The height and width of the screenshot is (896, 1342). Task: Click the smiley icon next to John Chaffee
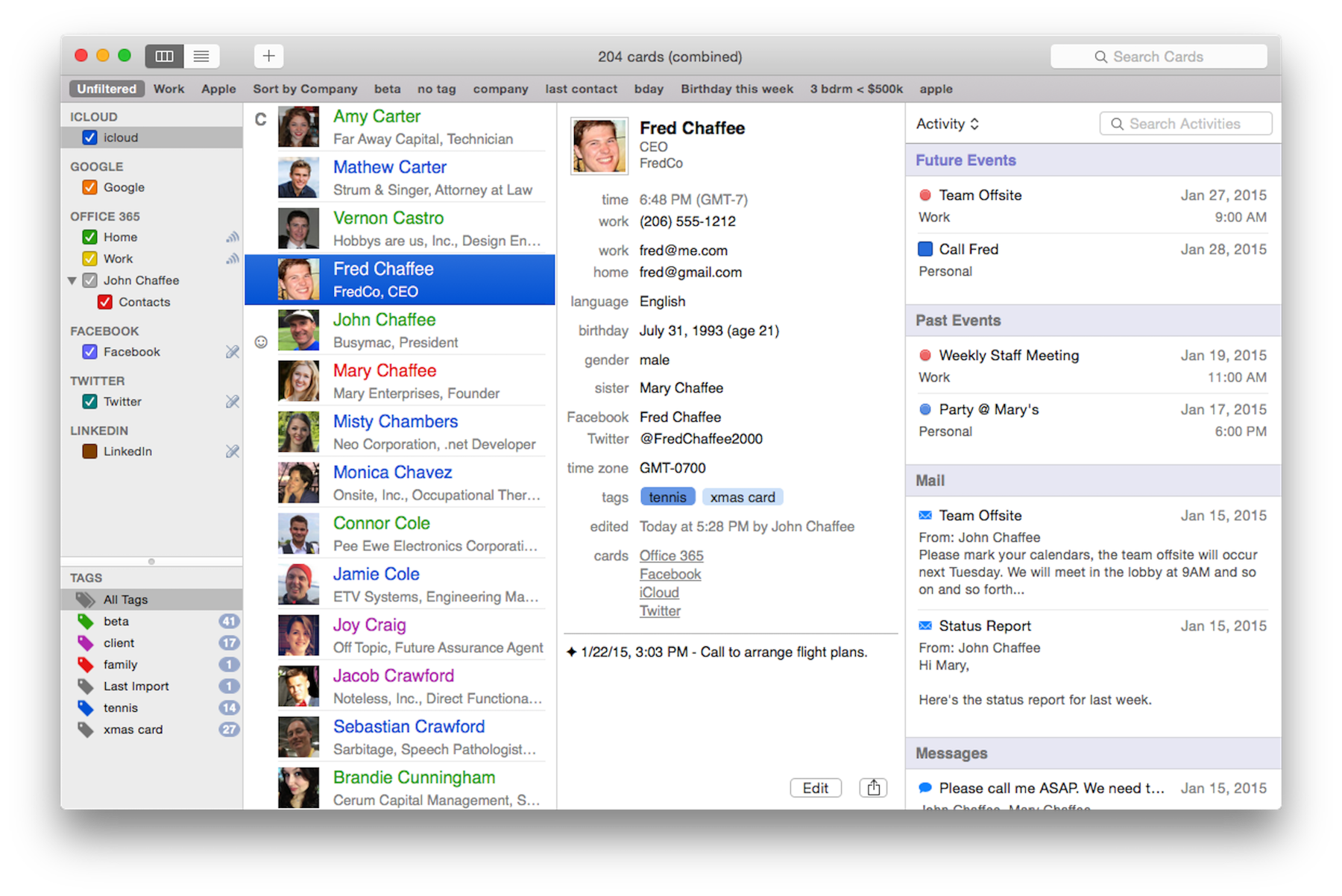[x=260, y=341]
